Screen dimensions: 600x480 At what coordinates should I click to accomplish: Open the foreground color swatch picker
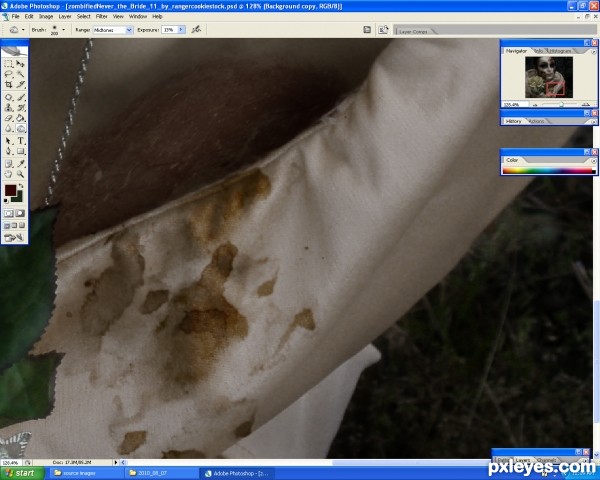pos(10,190)
